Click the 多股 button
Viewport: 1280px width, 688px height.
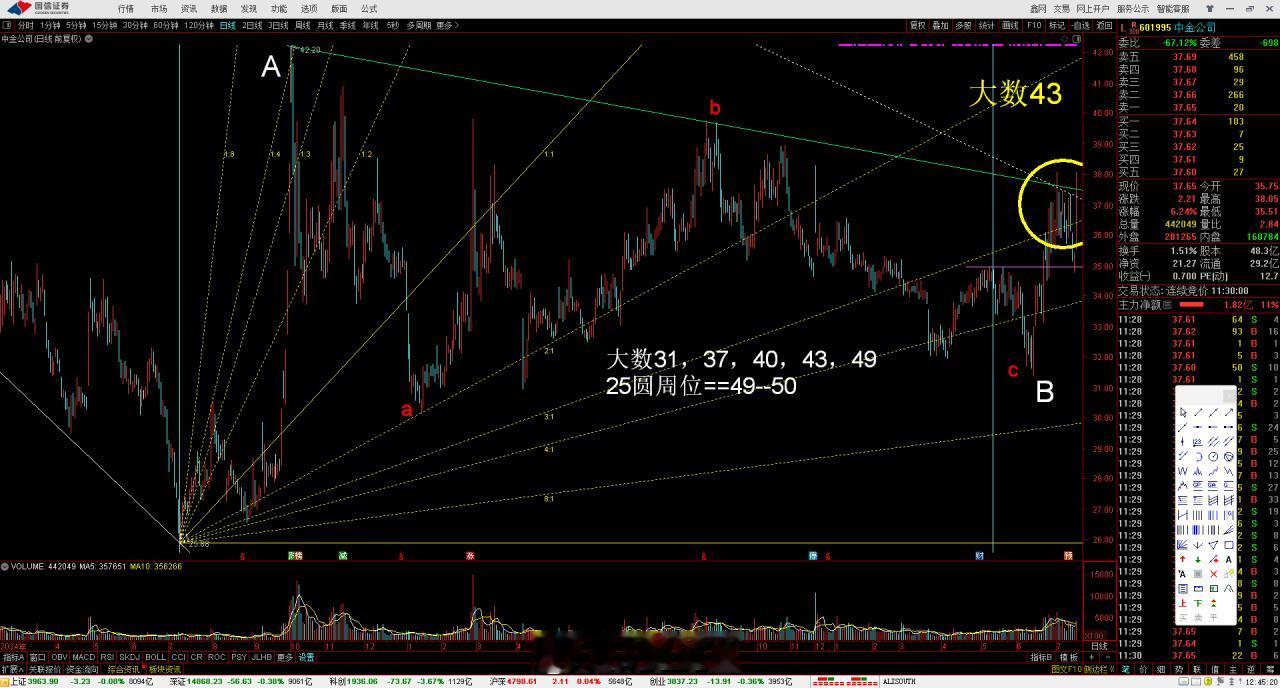point(963,26)
